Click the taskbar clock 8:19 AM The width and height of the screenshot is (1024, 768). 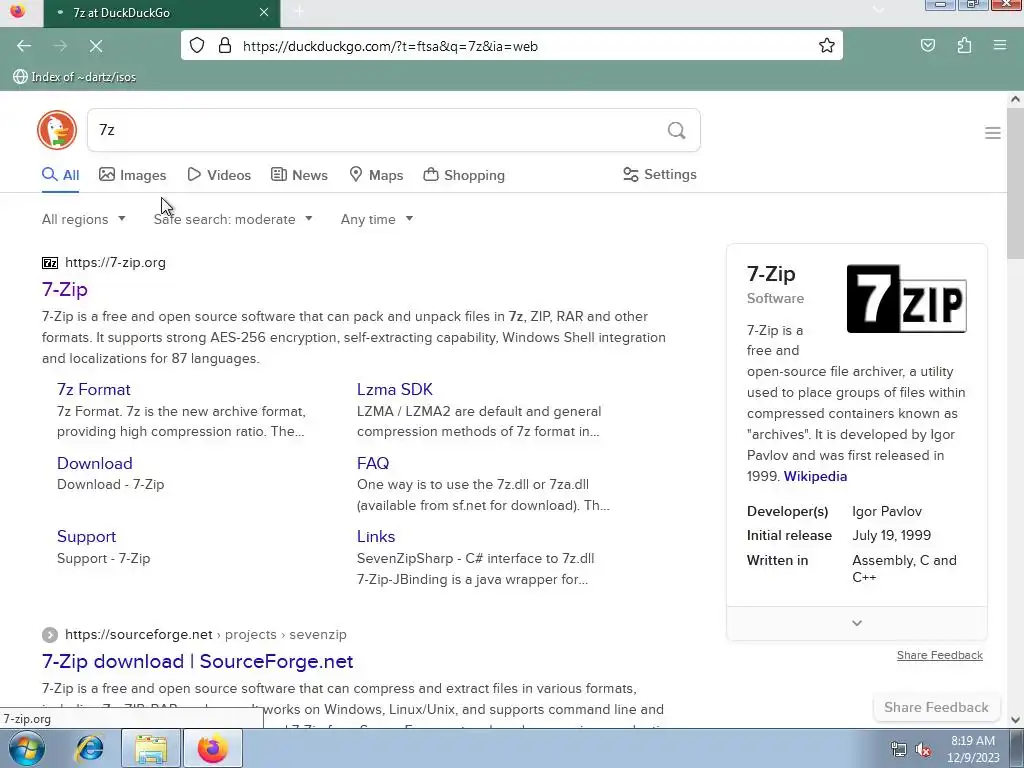pyautogui.click(x=972, y=741)
